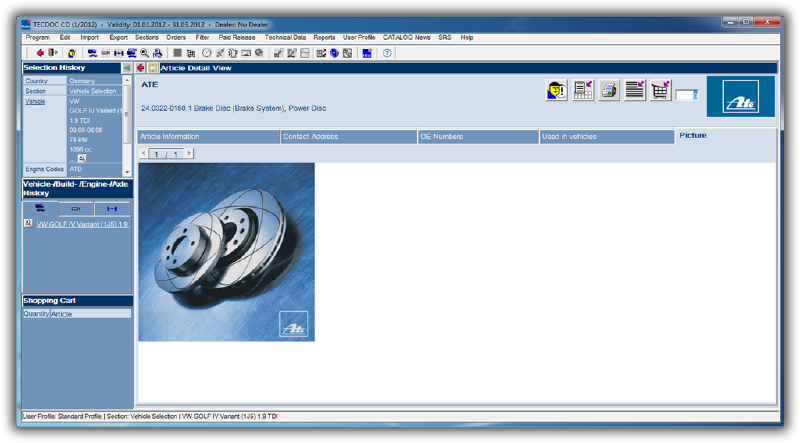This screenshot has width=800, height=443.
Task: Select the axle history tab
Action: click(112, 208)
